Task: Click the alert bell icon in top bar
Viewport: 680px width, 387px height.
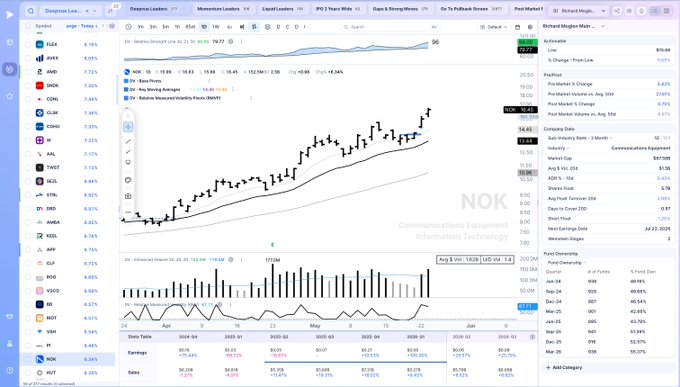Action: pos(641,11)
